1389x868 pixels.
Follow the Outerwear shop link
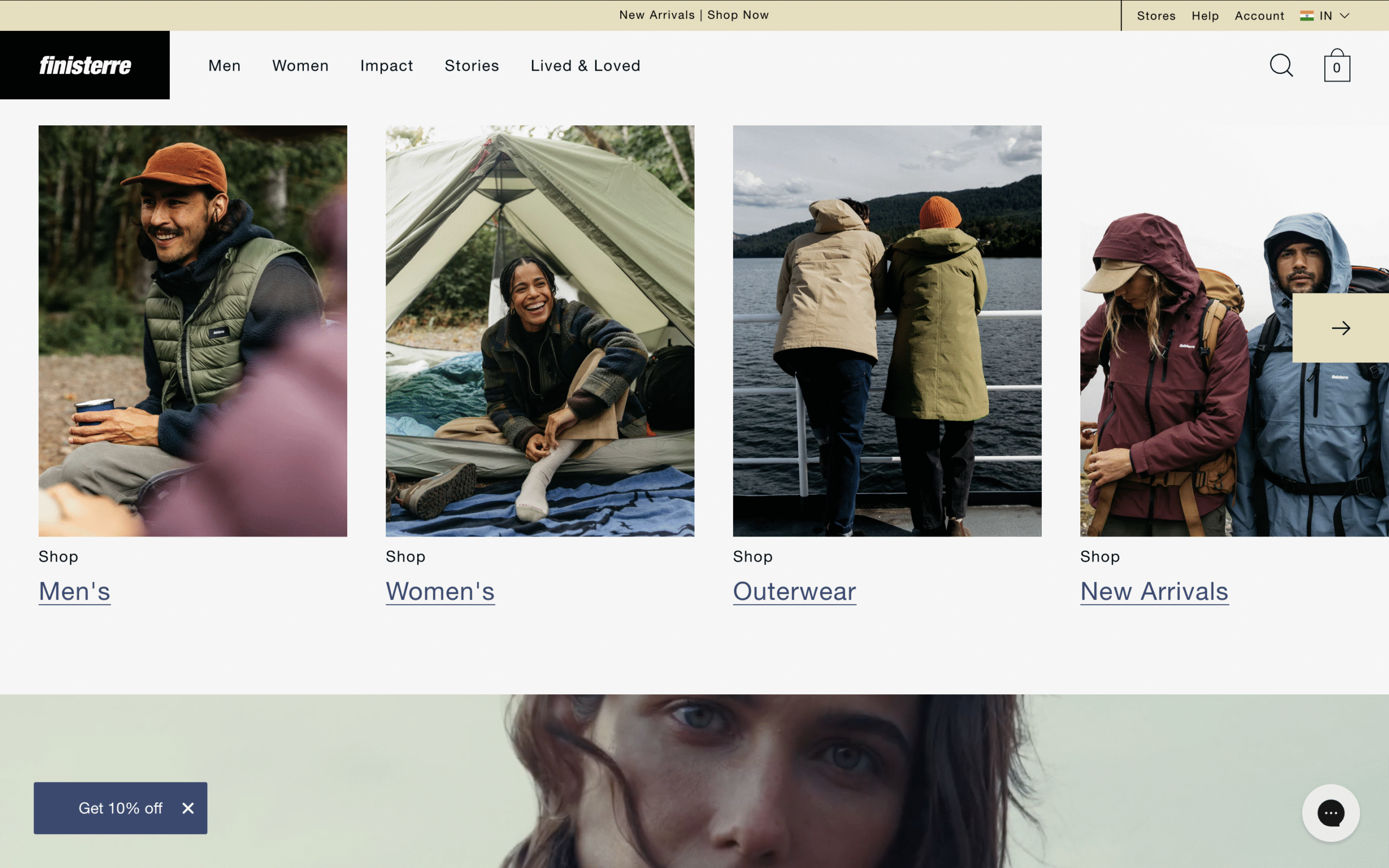pos(794,591)
